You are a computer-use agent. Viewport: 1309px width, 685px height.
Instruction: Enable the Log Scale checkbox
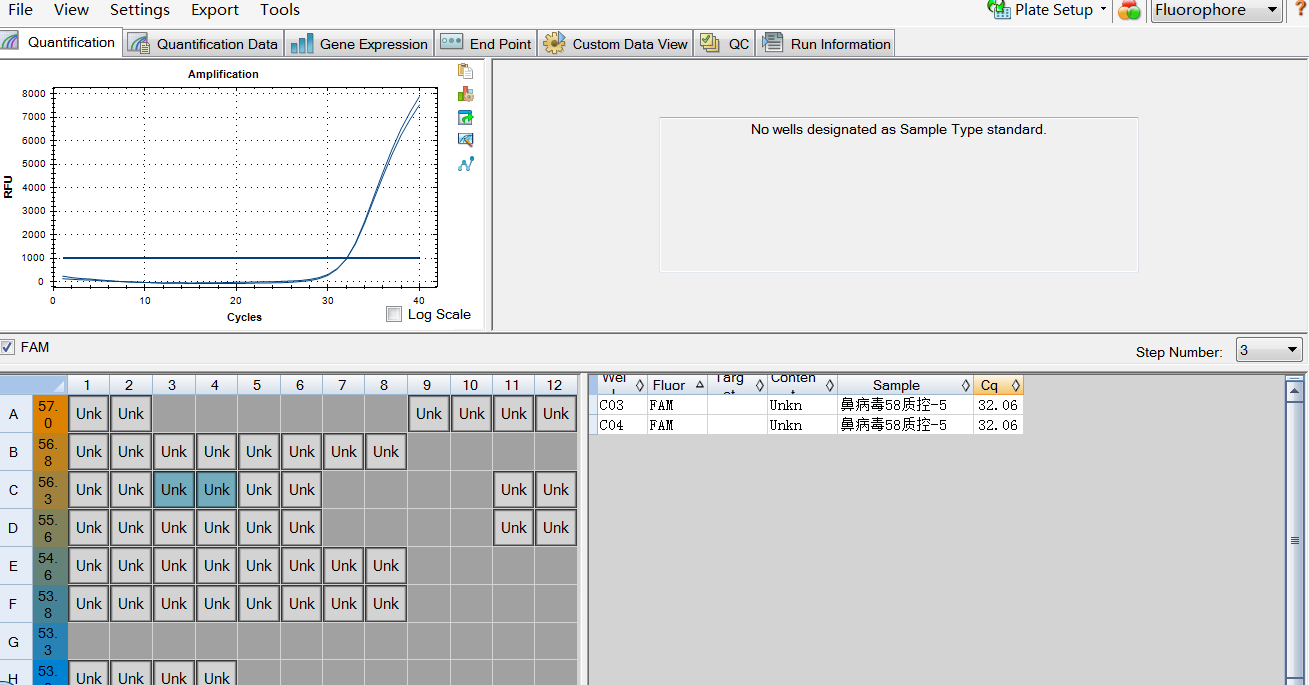click(x=394, y=314)
